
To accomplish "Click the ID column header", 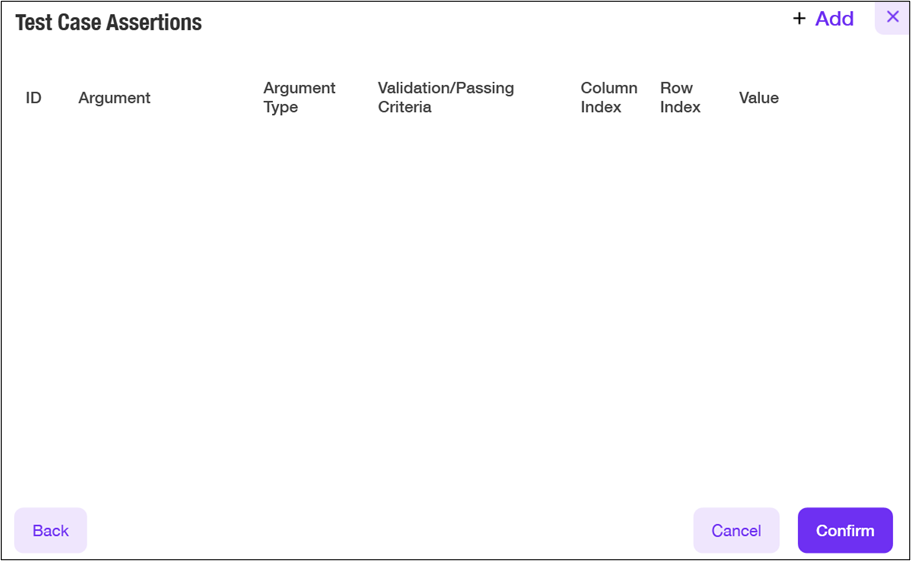I will (34, 98).
